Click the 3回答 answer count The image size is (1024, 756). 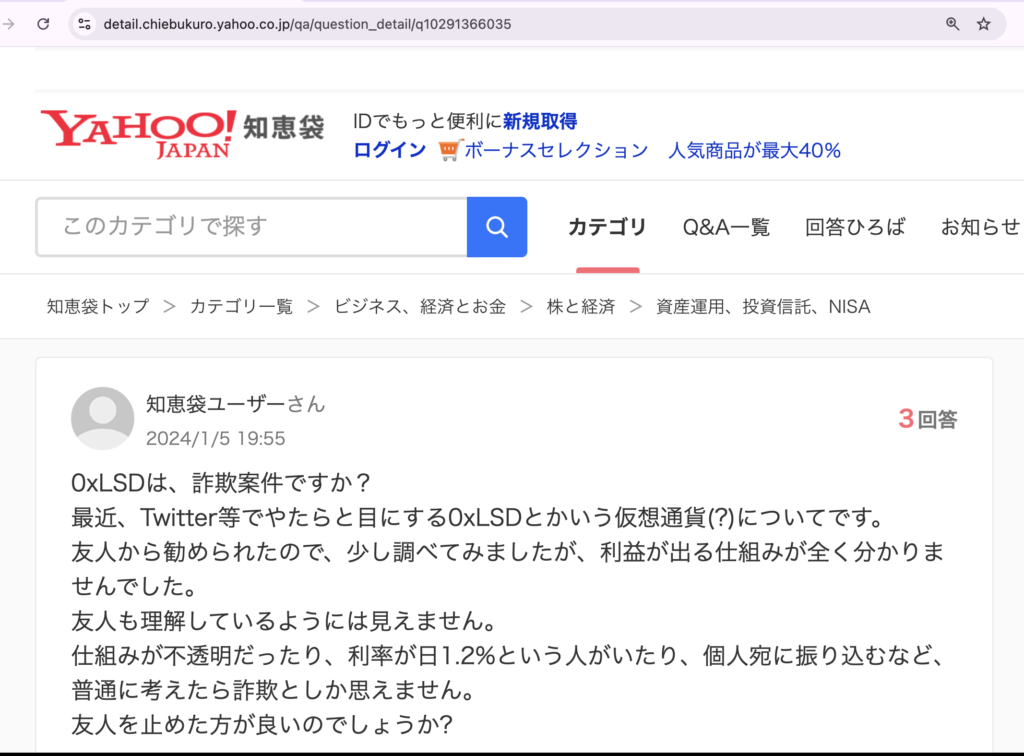coord(927,418)
